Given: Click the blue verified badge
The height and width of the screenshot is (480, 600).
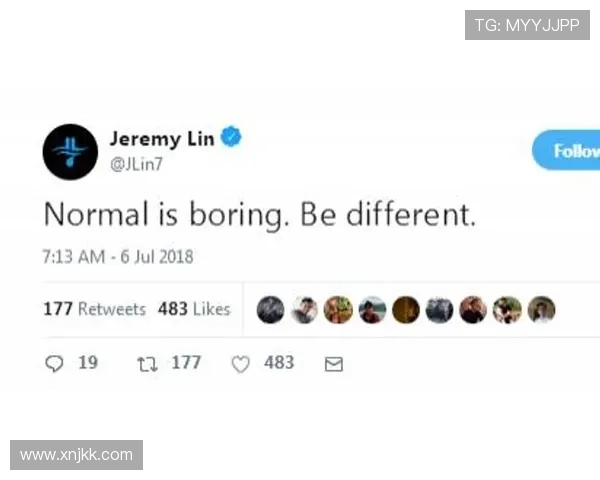Looking at the screenshot, I should coord(231,137).
